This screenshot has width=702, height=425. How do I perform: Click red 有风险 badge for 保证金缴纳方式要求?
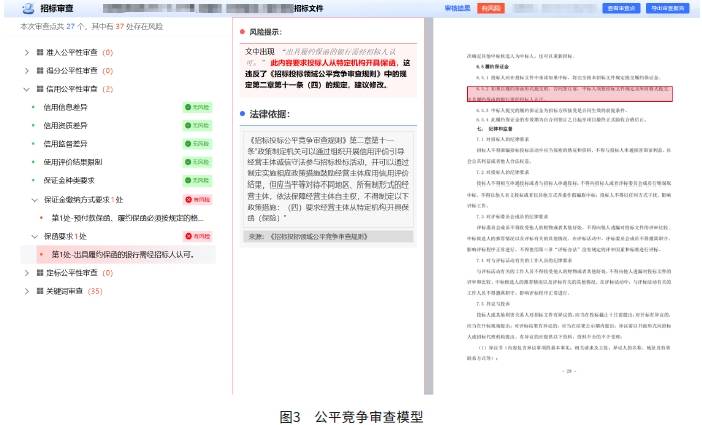197,199
